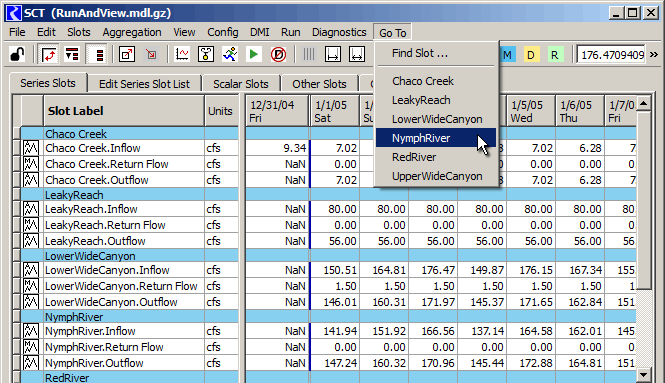Screen dimensions: 665x383
Task: Click series icon for LowerWideCanyon.Inflow
Action: pos(31,270)
